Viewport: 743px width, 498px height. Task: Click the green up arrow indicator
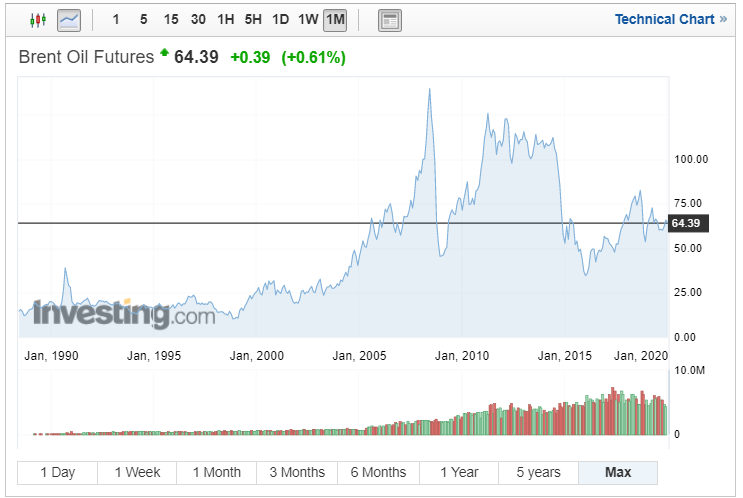[x=164, y=53]
